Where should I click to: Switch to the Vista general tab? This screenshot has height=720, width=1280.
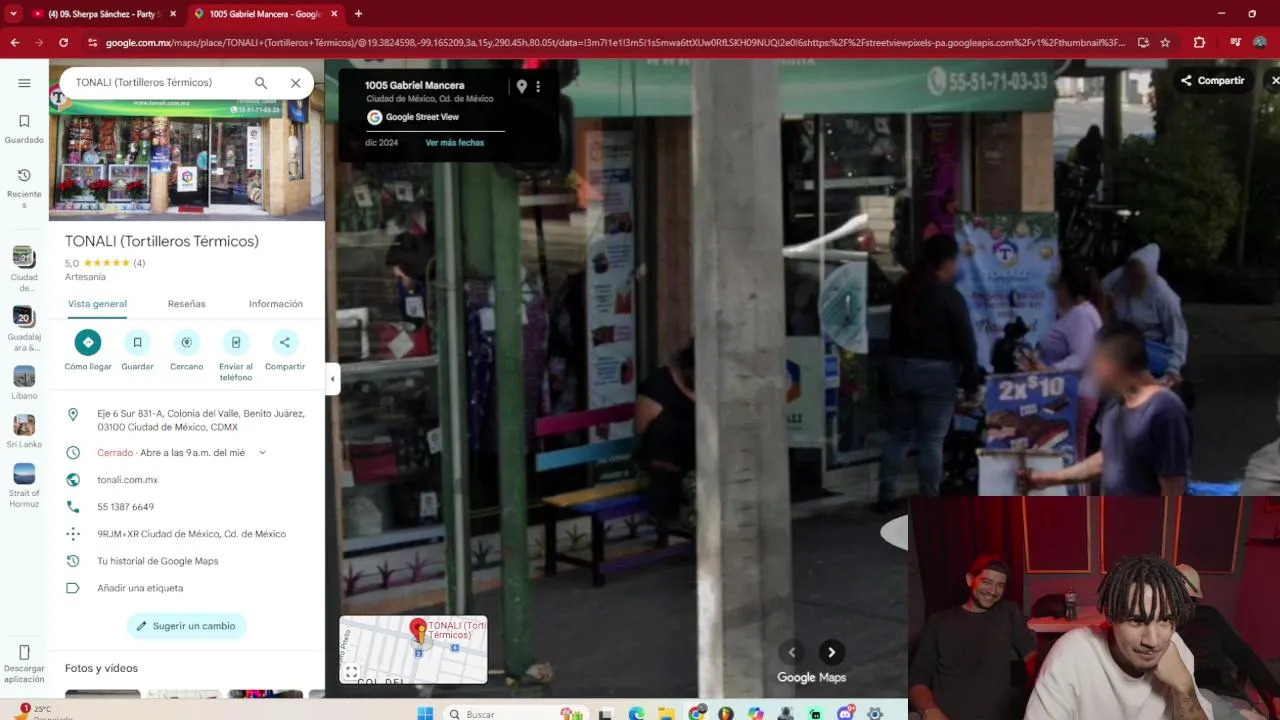coord(97,304)
